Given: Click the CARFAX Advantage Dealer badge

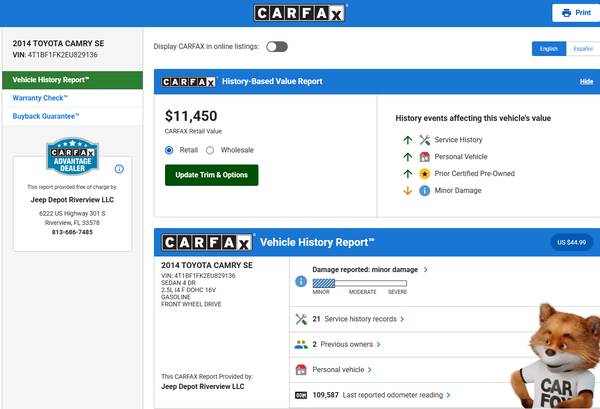Looking at the screenshot, I should tap(72, 158).
